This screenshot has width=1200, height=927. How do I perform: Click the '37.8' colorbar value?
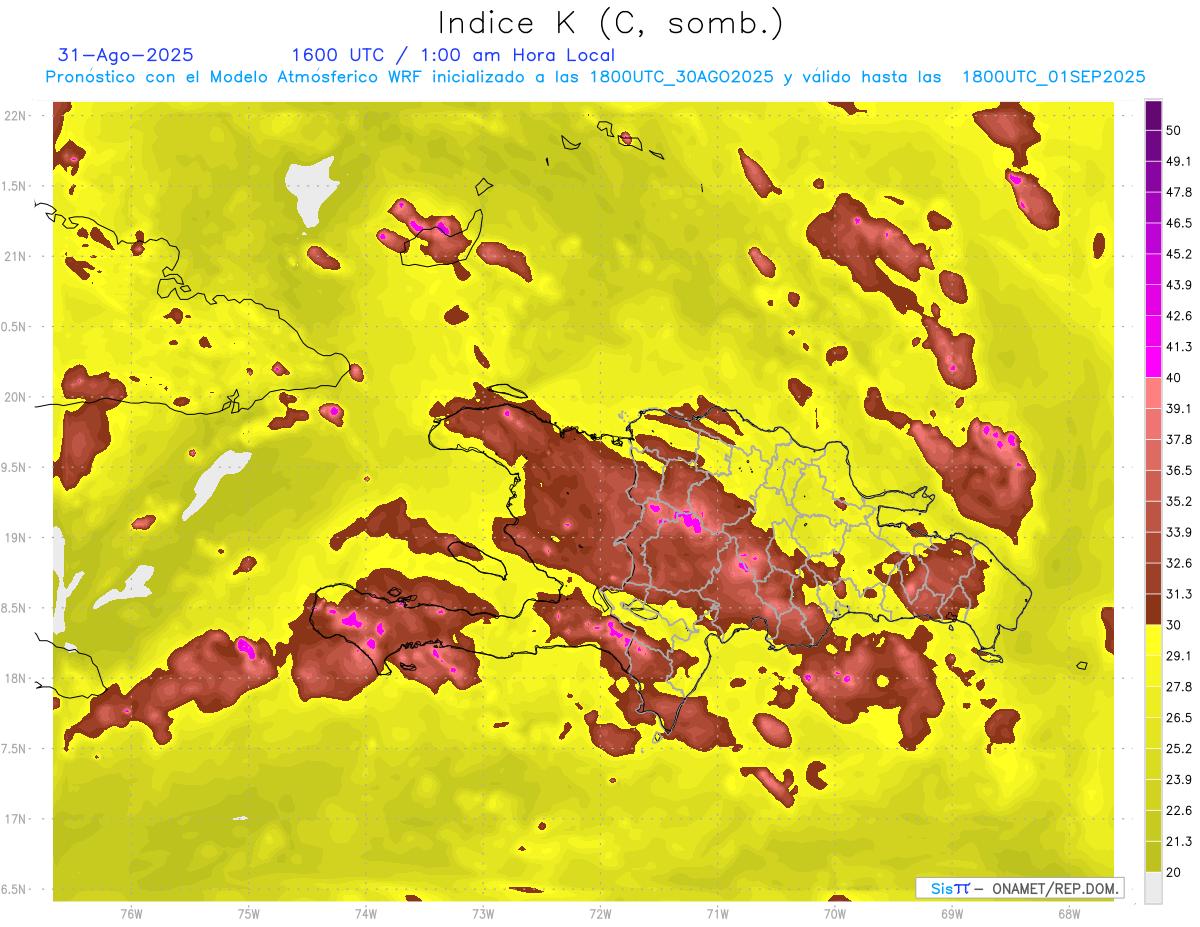[1178, 440]
